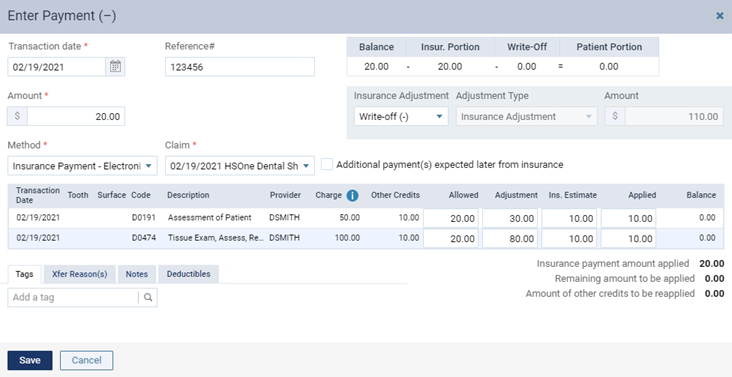Click the Reference# input field

pos(240,67)
